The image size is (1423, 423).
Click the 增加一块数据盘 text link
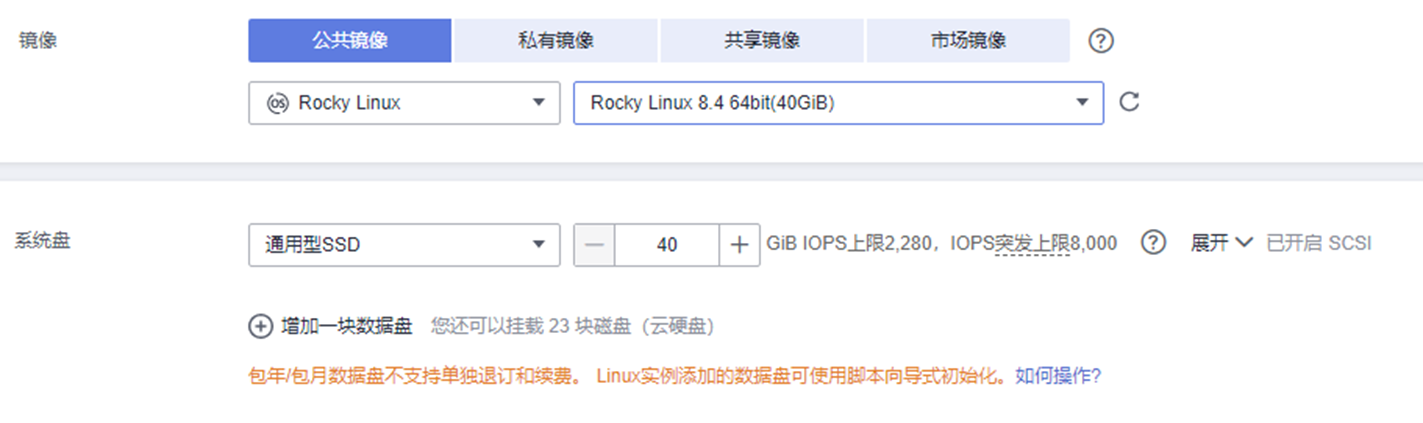tap(347, 326)
